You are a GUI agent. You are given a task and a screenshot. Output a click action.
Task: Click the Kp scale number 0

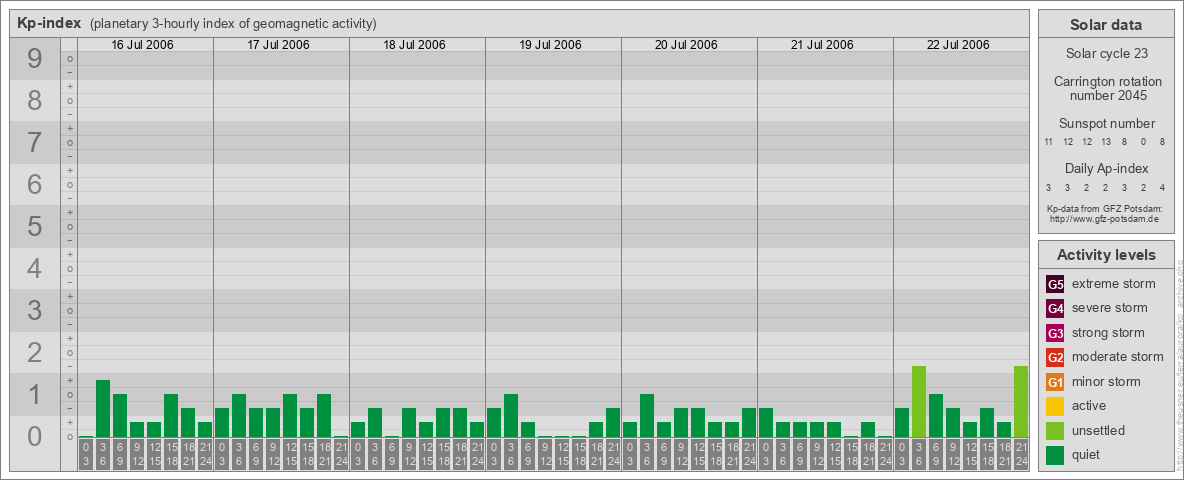pyautogui.click(x=35, y=436)
